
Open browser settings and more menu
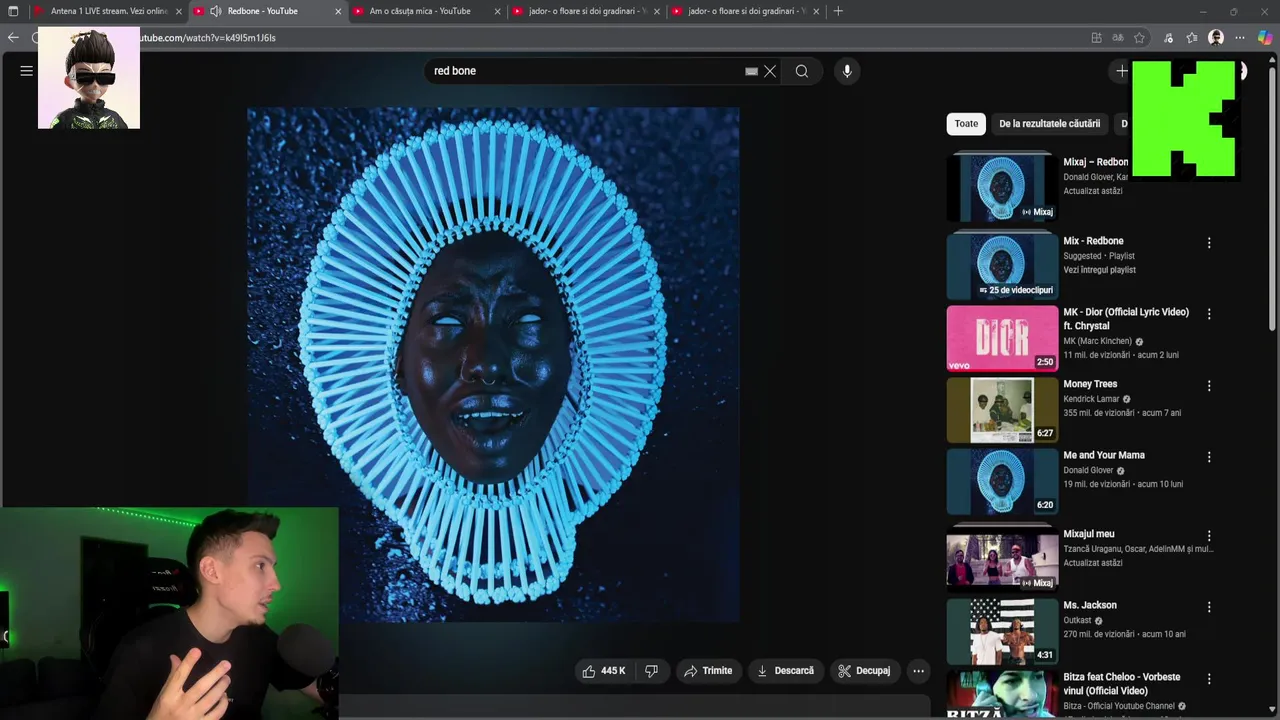(1240, 38)
